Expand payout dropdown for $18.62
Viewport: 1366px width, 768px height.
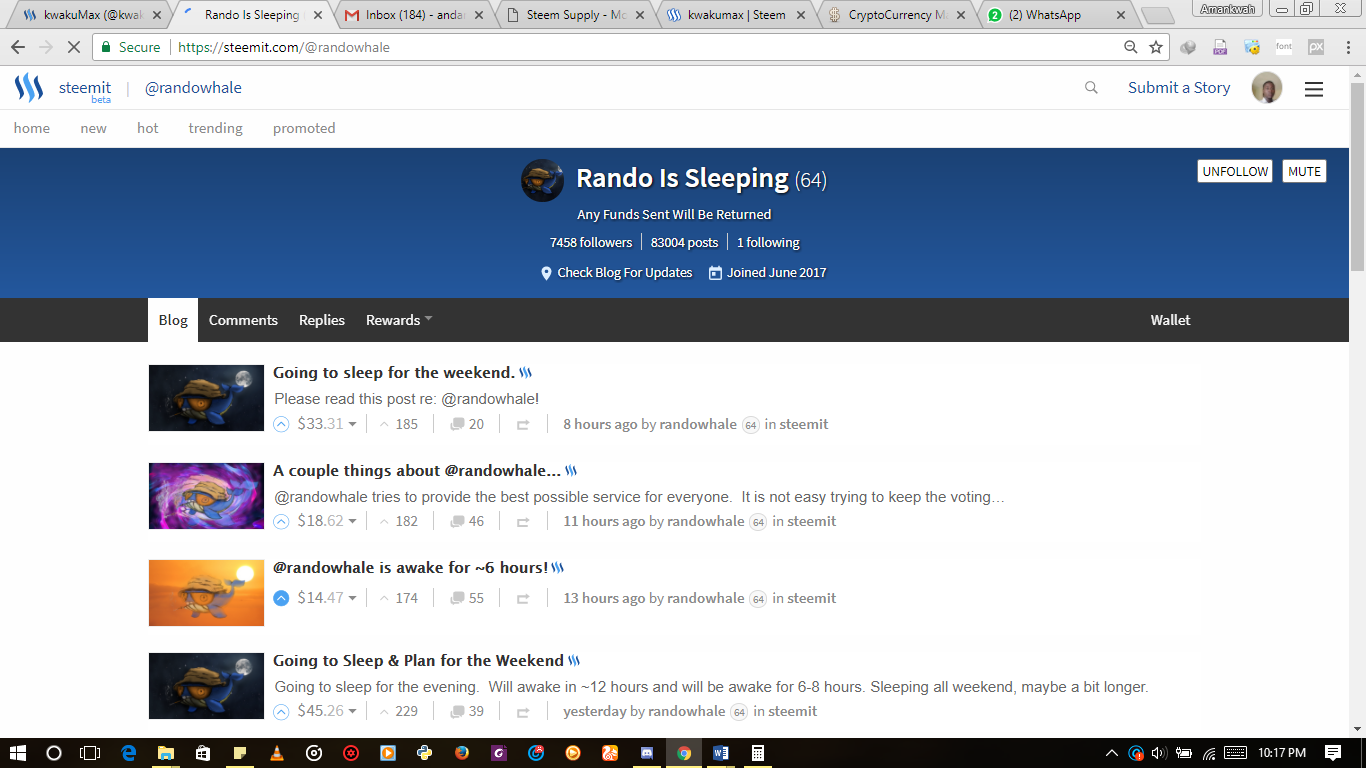click(x=352, y=521)
